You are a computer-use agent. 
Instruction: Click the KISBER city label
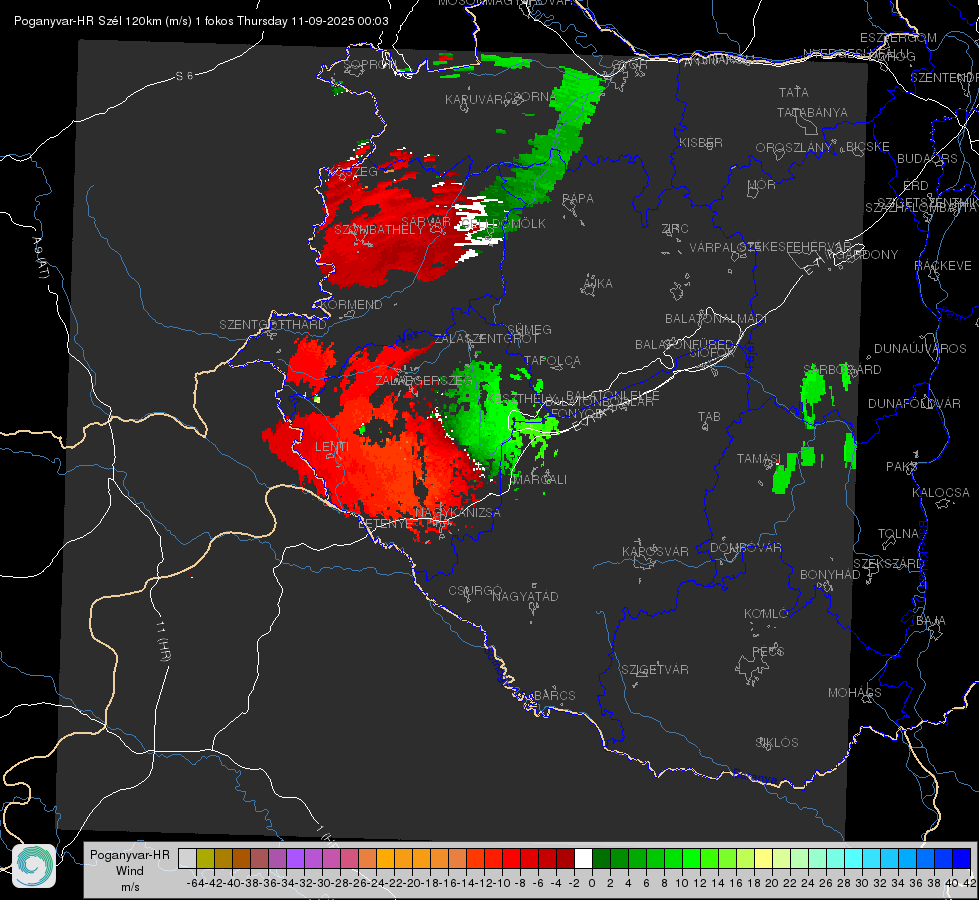pyautogui.click(x=701, y=142)
